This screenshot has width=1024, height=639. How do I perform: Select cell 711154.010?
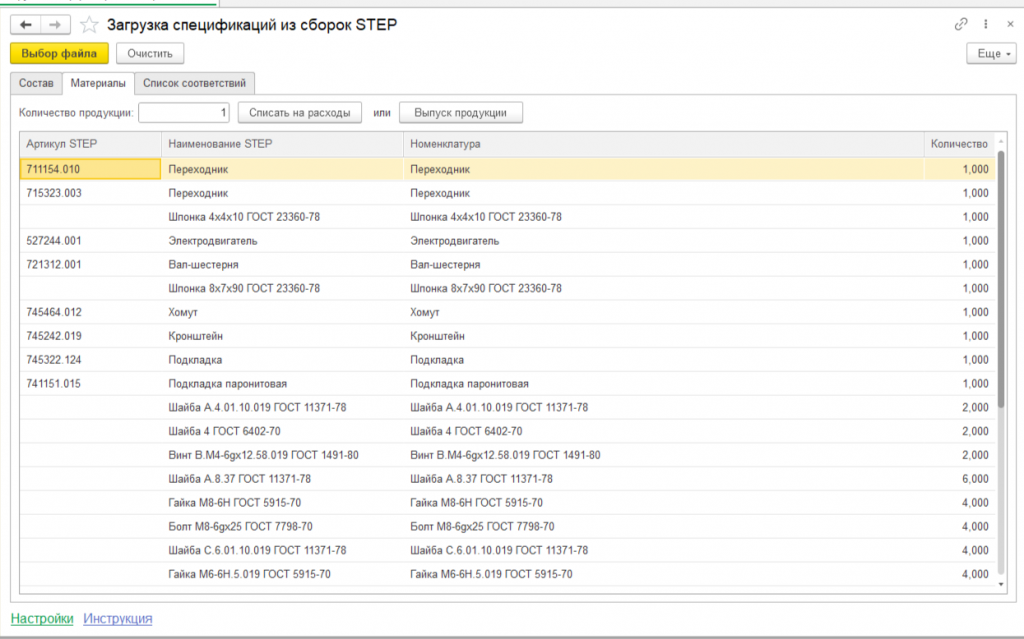coord(90,169)
